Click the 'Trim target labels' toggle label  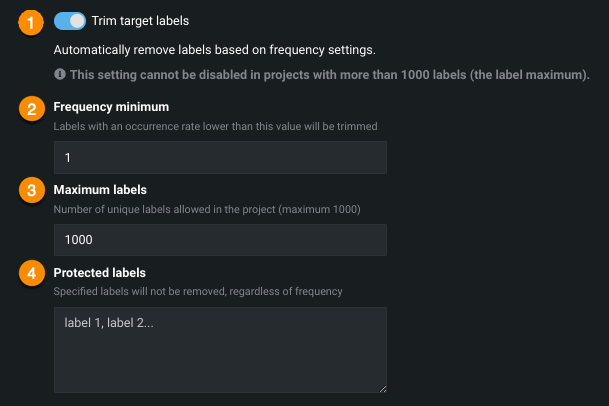click(x=140, y=20)
